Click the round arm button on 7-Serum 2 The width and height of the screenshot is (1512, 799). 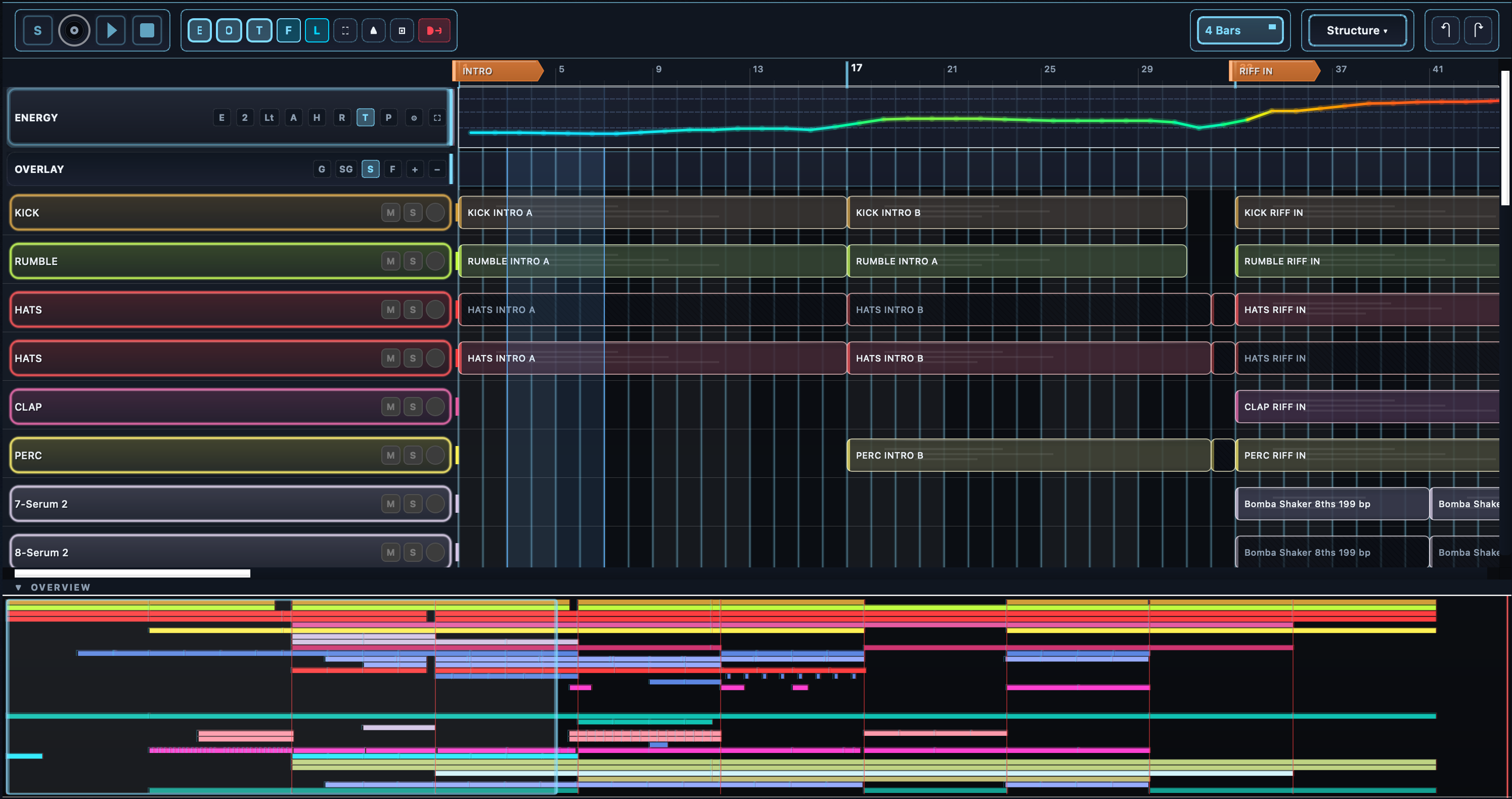click(x=435, y=504)
